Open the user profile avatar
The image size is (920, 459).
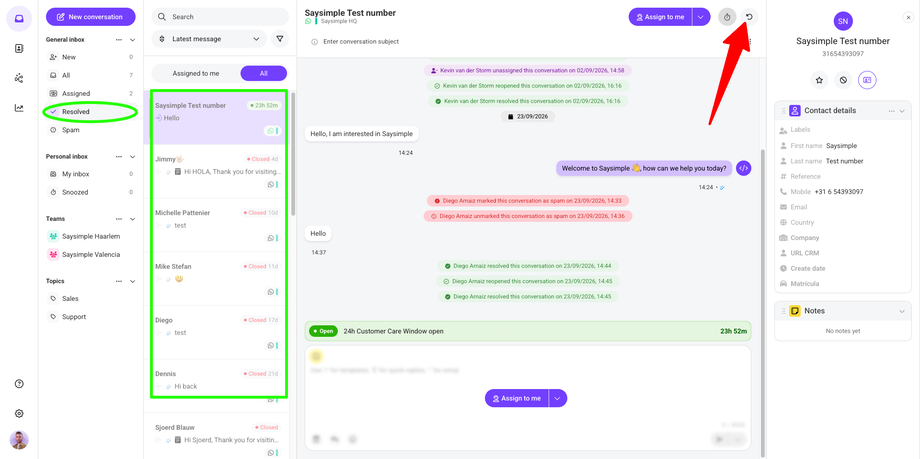(x=19, y=440)
